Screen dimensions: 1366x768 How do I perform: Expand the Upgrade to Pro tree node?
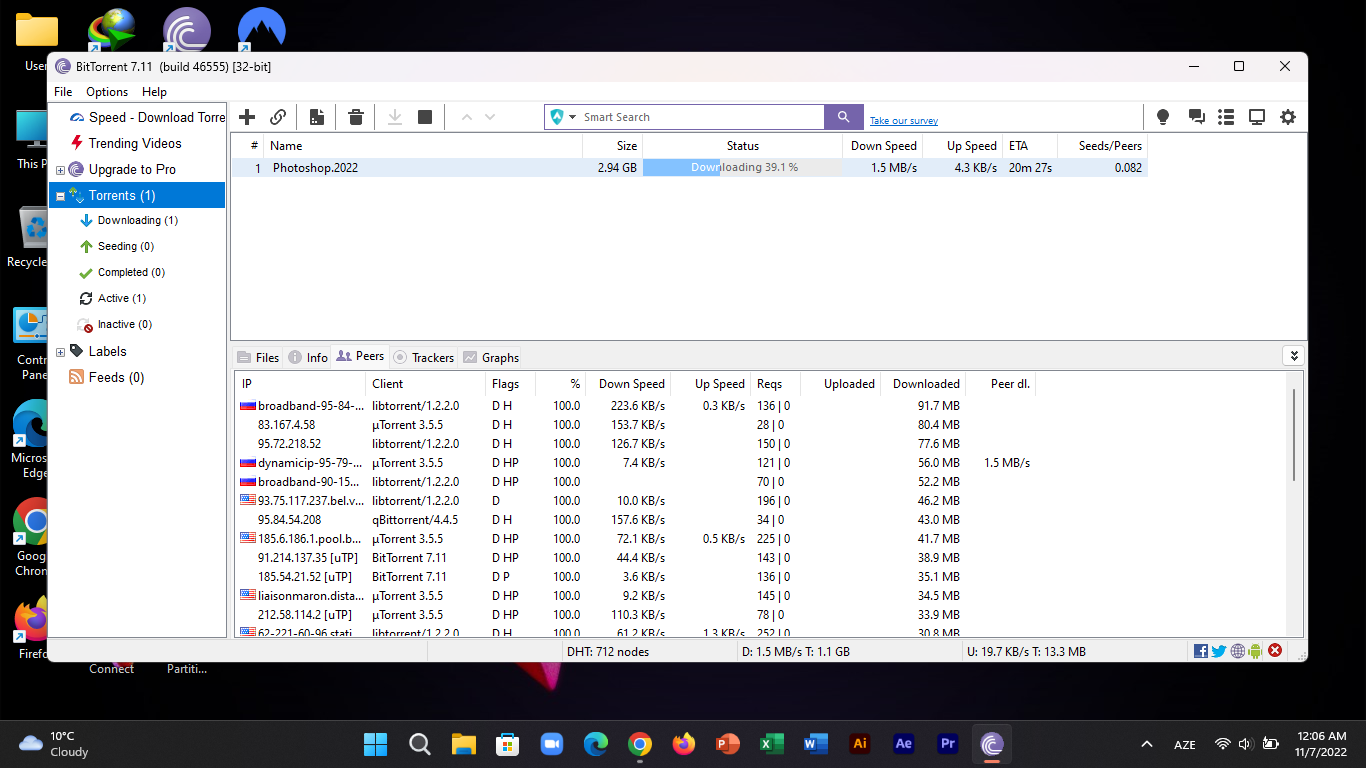coord(60,170)
